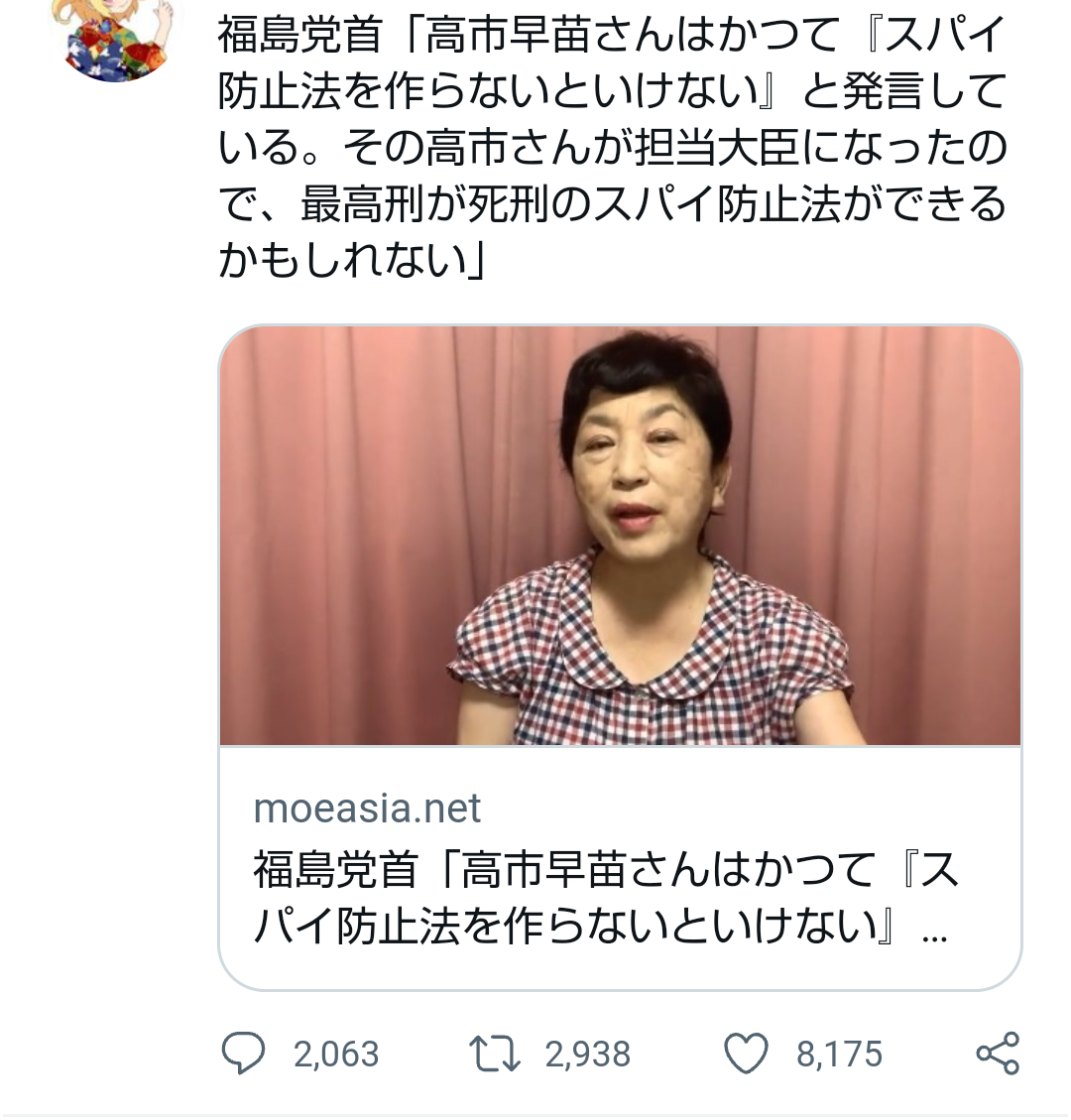Screen dimensions: 1071x1120
Task: Open the moeasia.net domain link
Action: click(x=367, y=808)
